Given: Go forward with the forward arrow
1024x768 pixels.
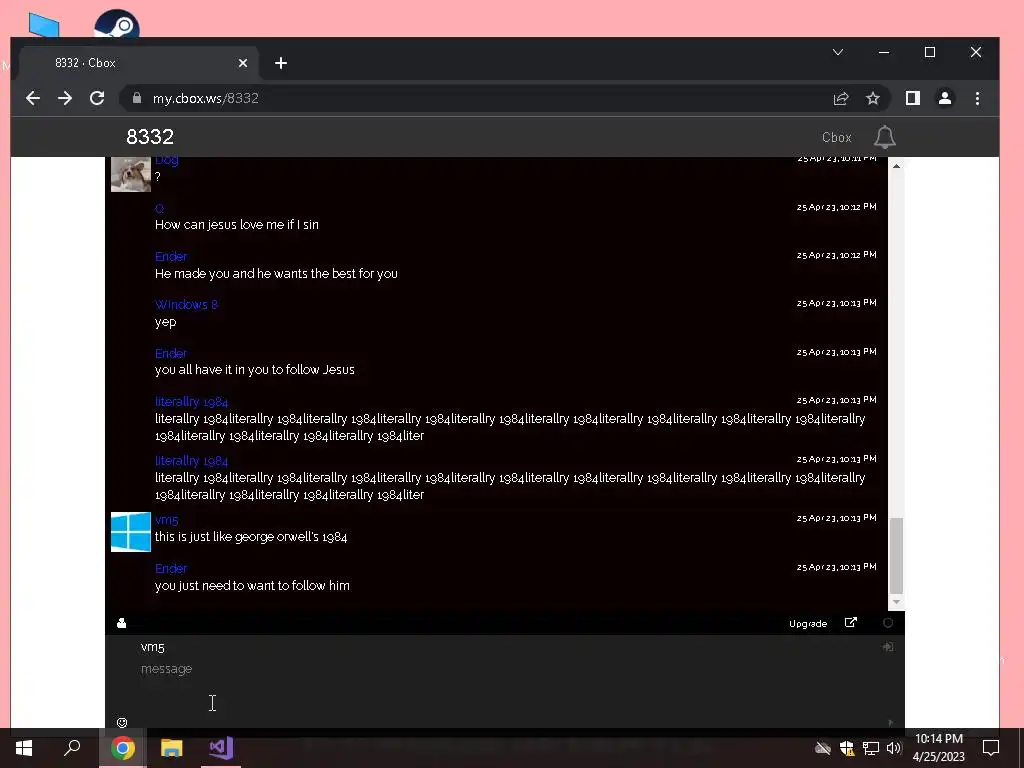Looking at the screenshot, I should (65, 99).
